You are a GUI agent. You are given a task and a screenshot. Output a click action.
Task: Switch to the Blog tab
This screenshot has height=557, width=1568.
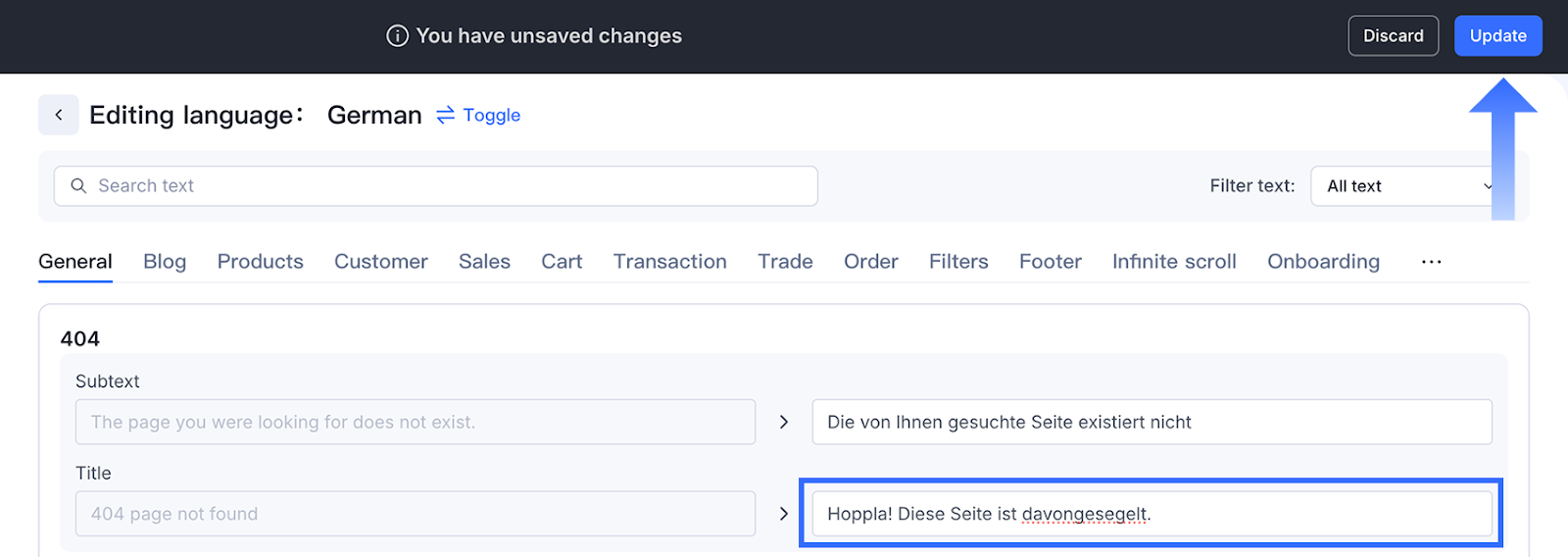point(165,262)
